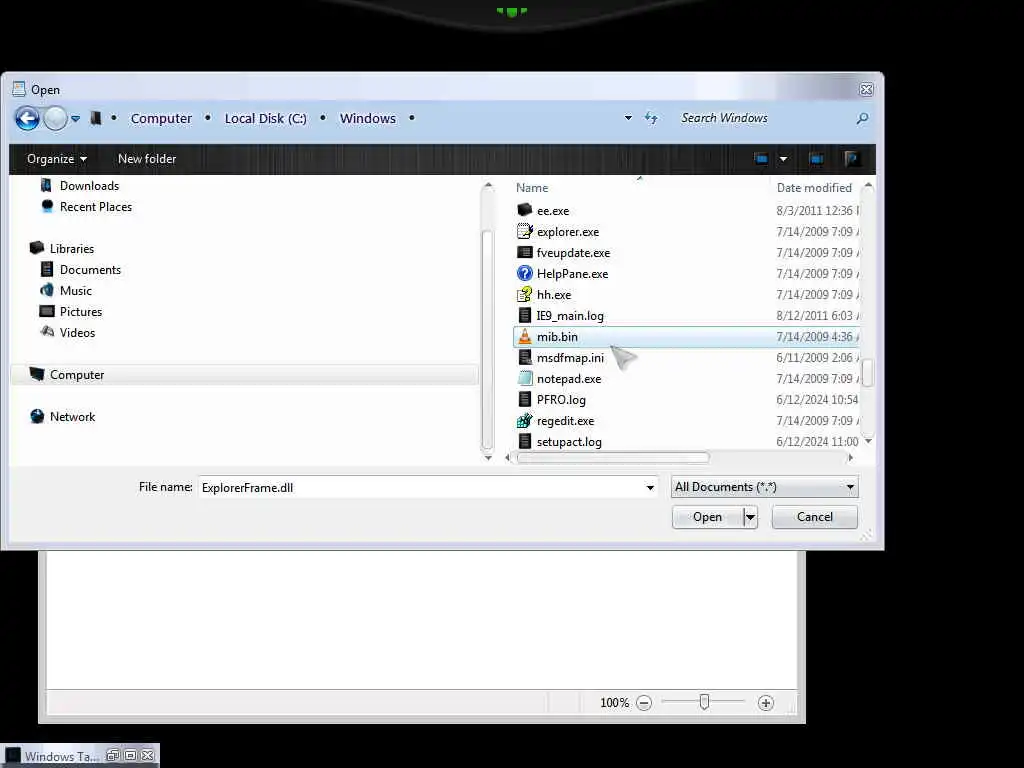Click the File name text field
Screen dimensions: 1024x768
coord(421,487)
